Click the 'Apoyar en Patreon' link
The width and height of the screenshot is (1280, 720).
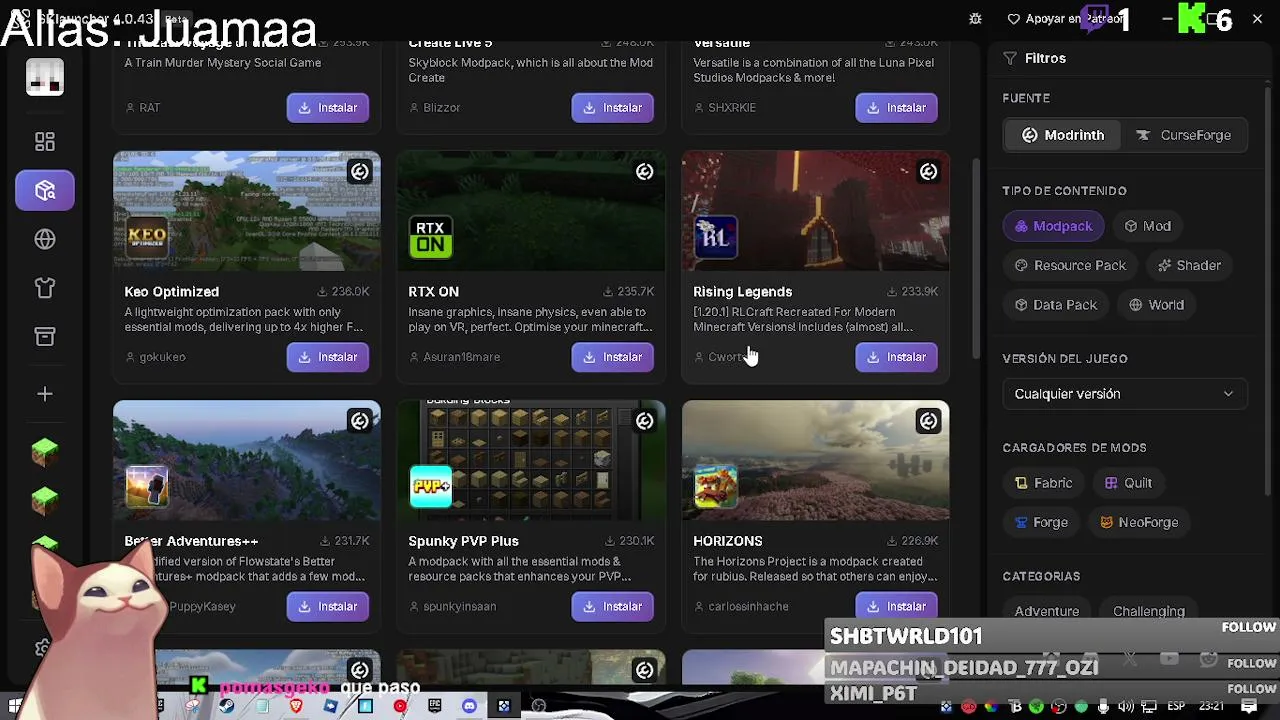point(1064,18)
